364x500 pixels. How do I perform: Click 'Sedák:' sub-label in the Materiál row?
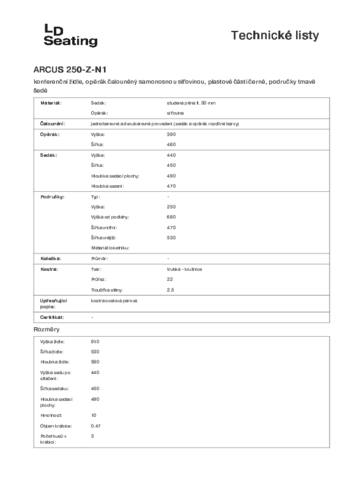[x=98, y=103]
